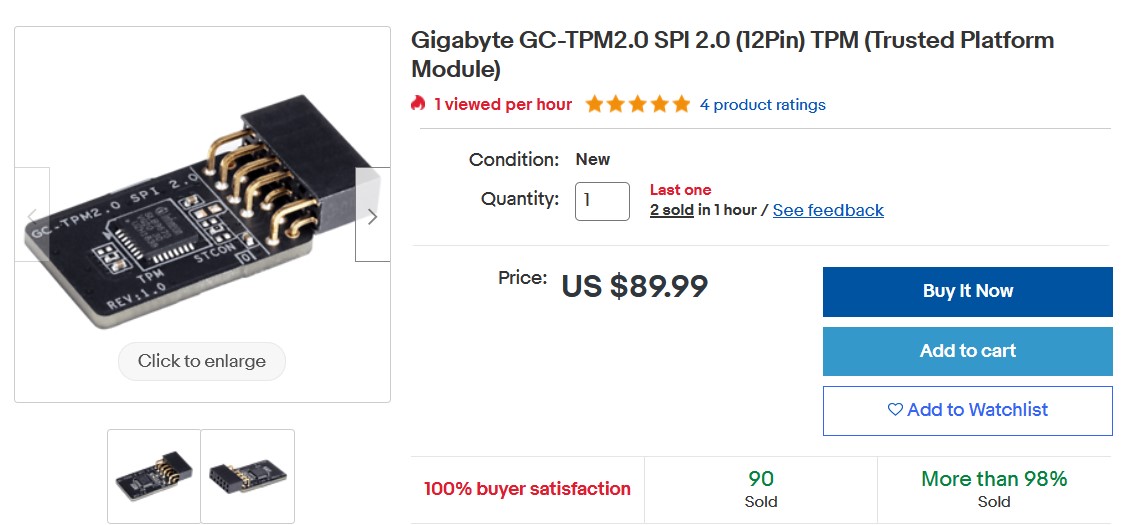The image size is (1132, 525).
Task: Open the 4 product ratings link
Action: pos(762,105)
